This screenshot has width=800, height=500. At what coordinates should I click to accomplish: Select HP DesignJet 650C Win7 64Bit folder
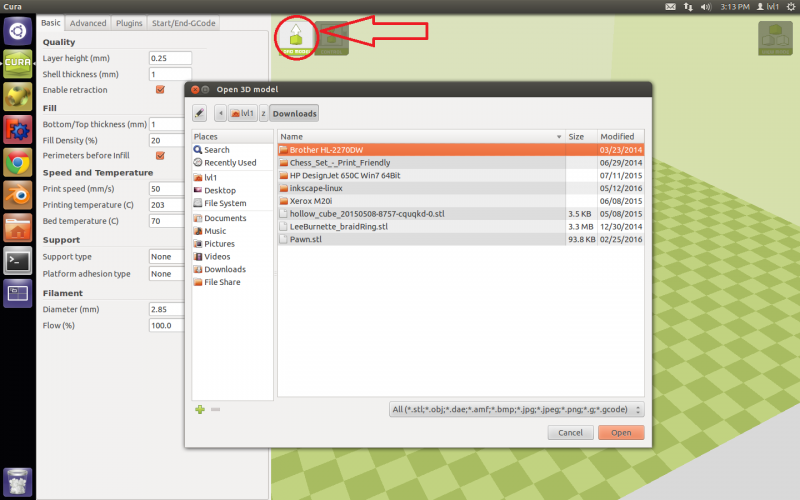click(x=461, y=176)
